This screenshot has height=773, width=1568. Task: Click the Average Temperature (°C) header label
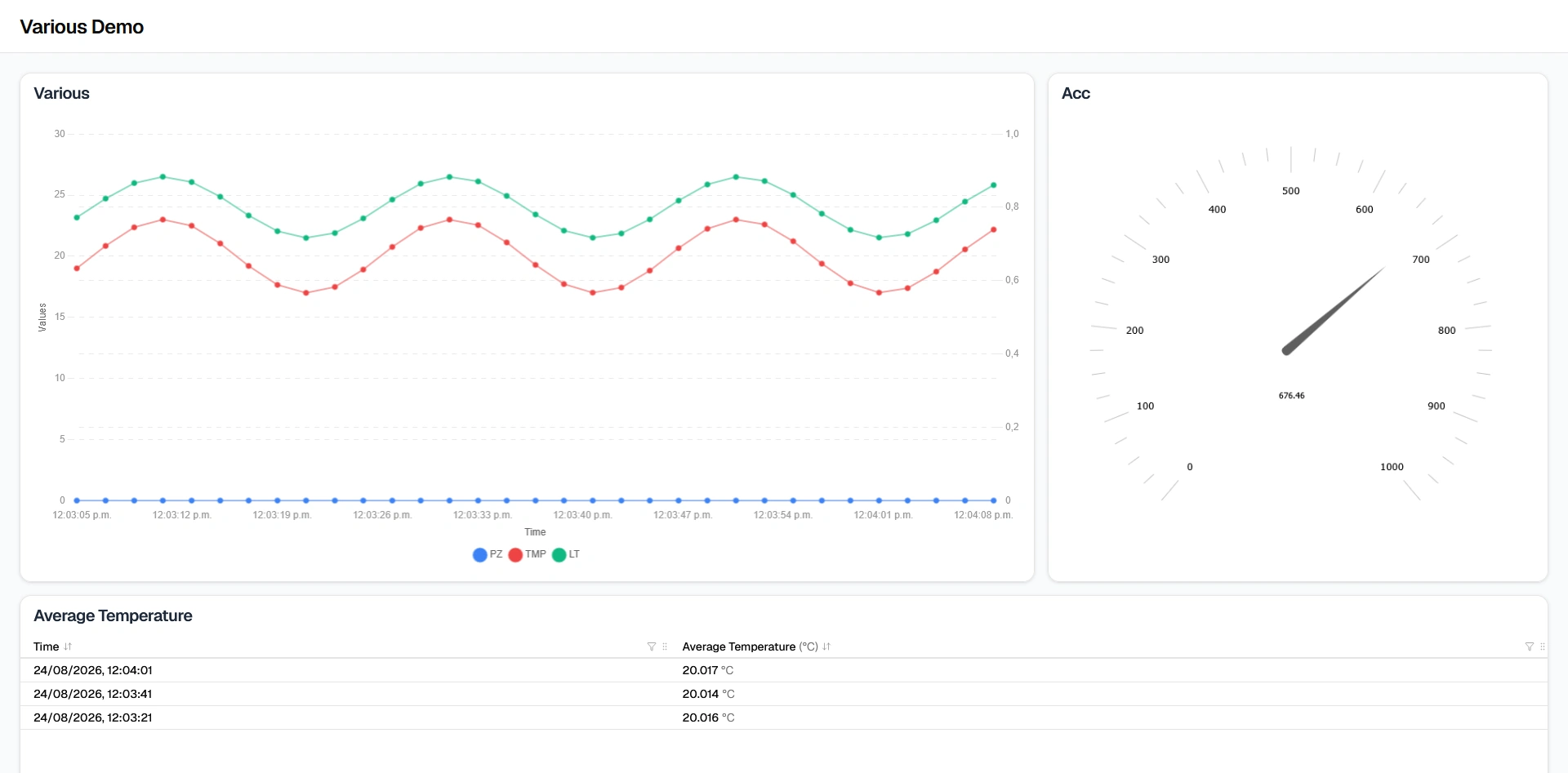750,646
